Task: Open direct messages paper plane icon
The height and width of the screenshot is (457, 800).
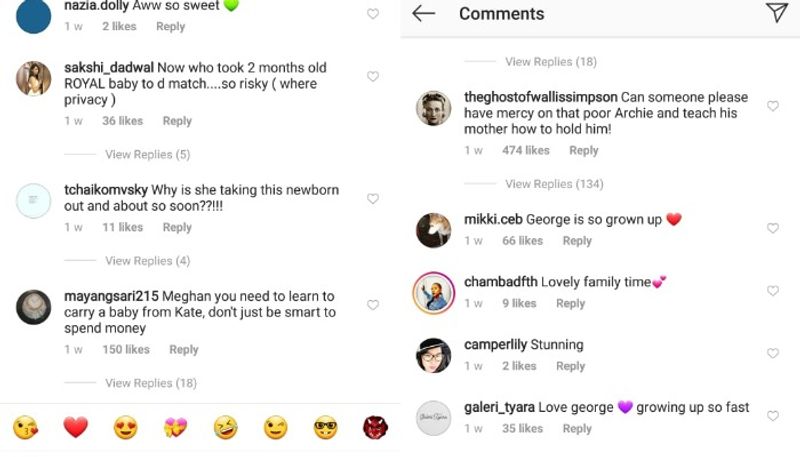Action: [777, 12]
